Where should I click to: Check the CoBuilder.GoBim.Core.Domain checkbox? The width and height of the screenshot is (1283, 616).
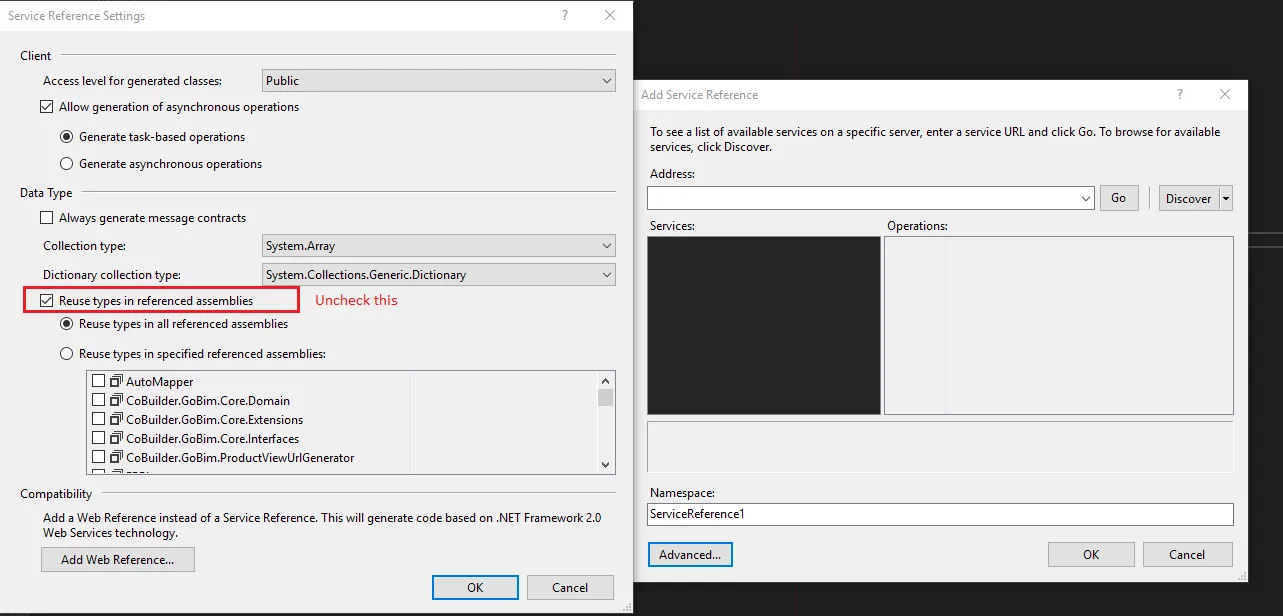click(98, 401)
